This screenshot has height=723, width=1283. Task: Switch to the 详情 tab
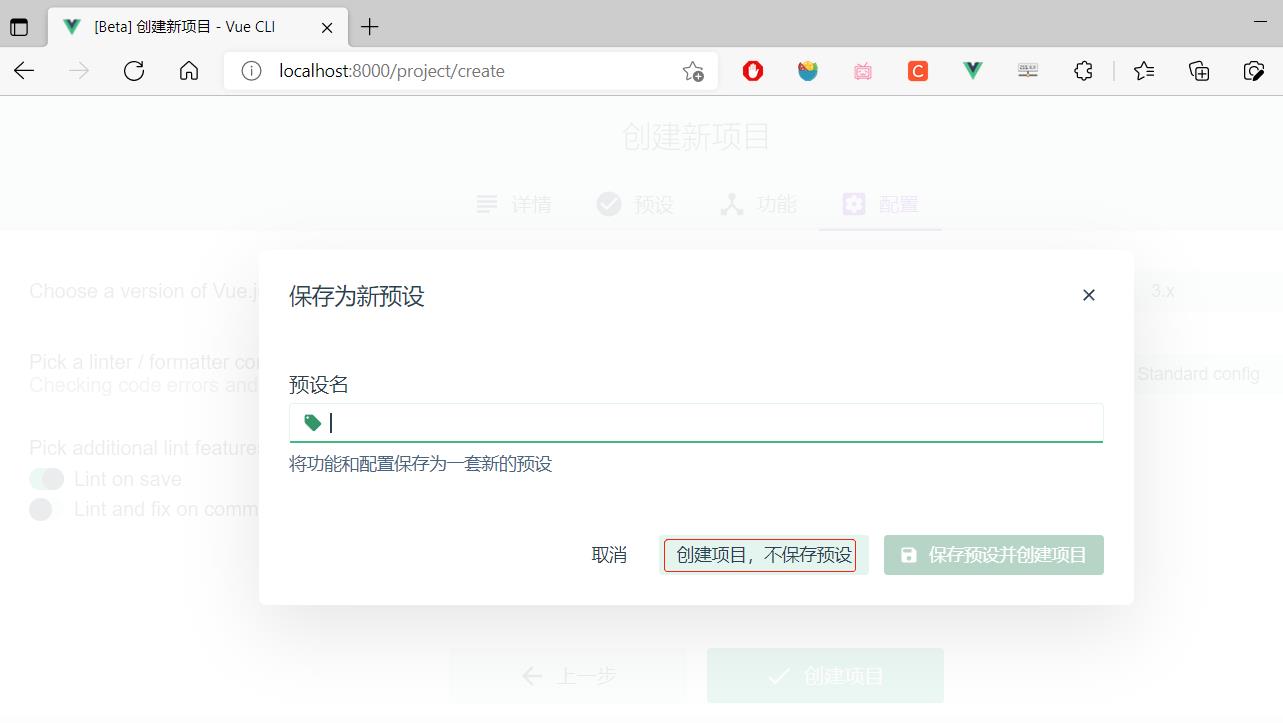click(514, 204)
